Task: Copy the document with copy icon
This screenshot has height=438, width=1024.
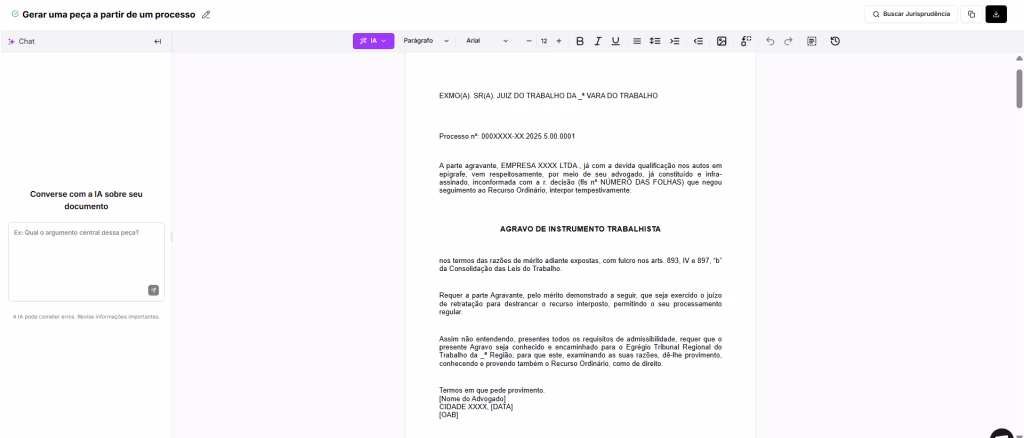Action: tap(972, 14)
